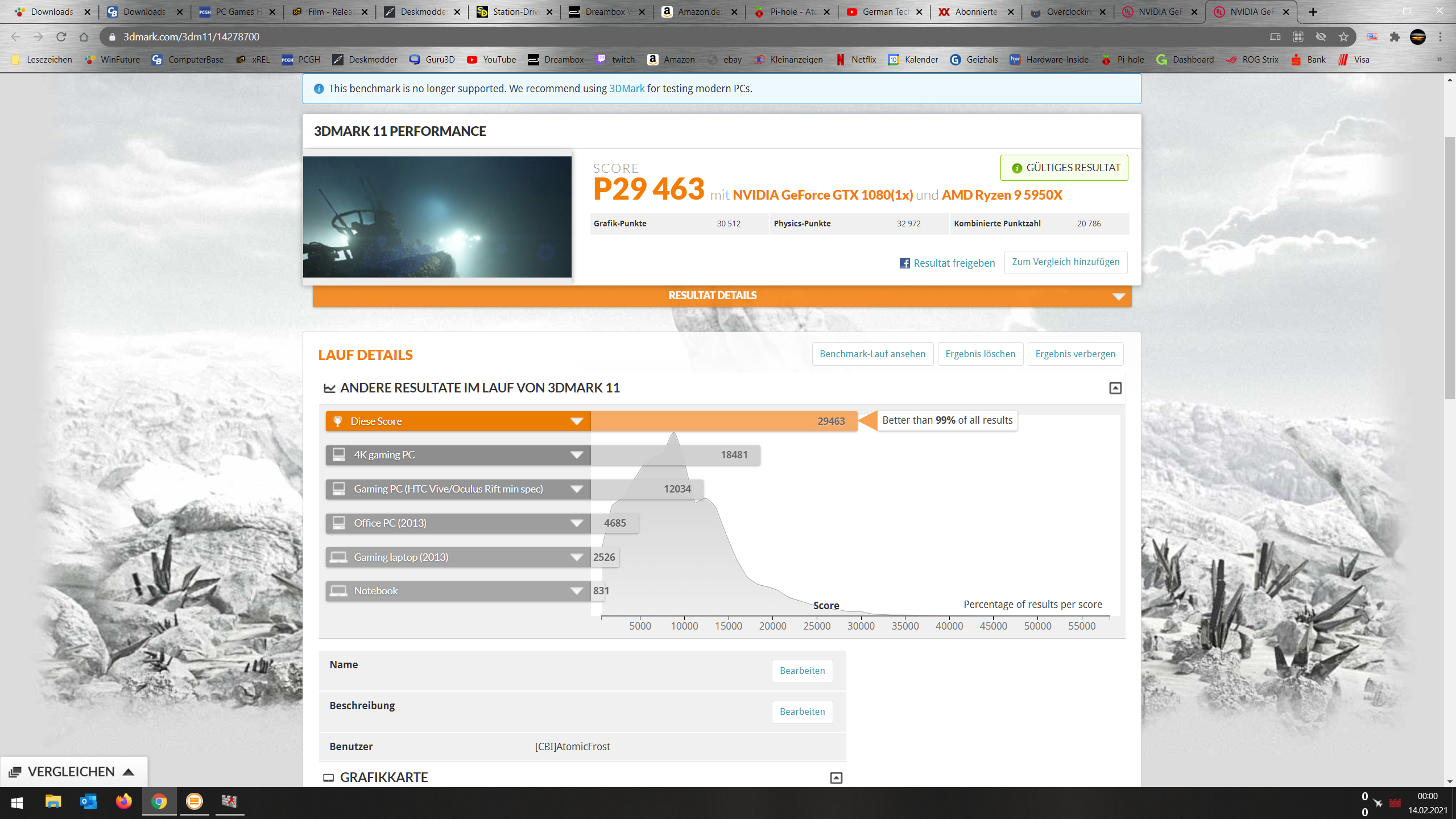The width and height of the screenshot is (1456, 819).
Task: Share result via the Facebook icon
Action: click(x=904, y=263)
